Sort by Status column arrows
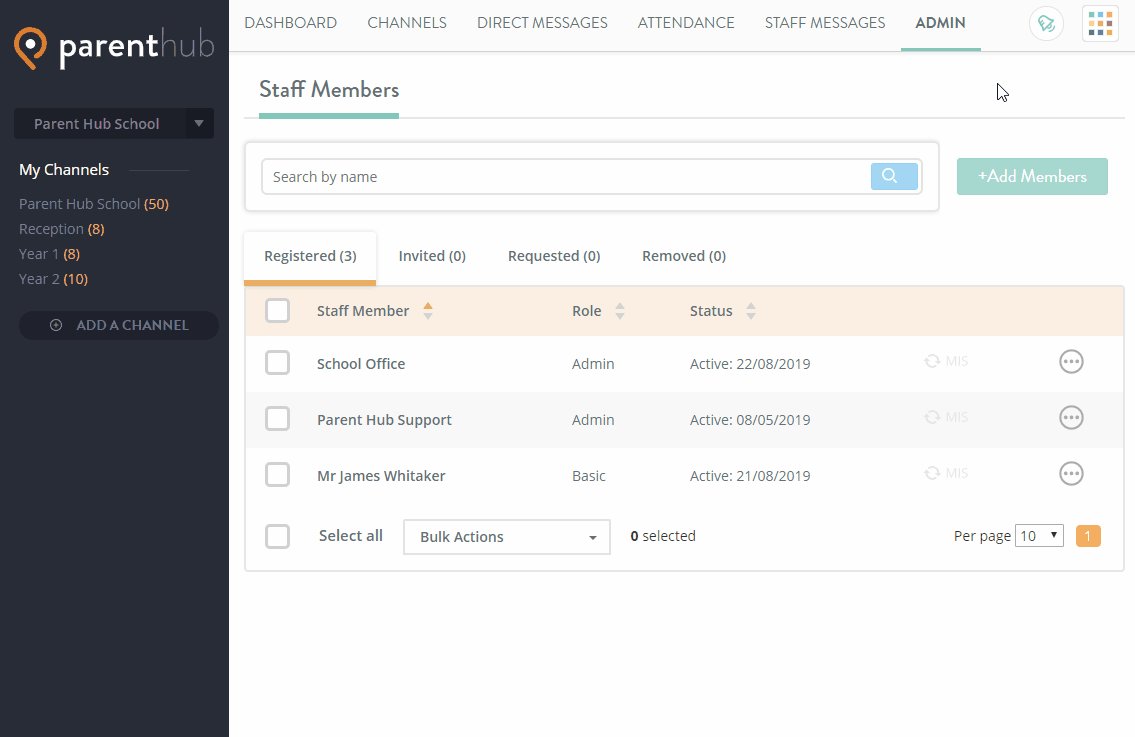The width and height of the screenshot is (1135, 737). pyautogui.click(x=751, y=311)
